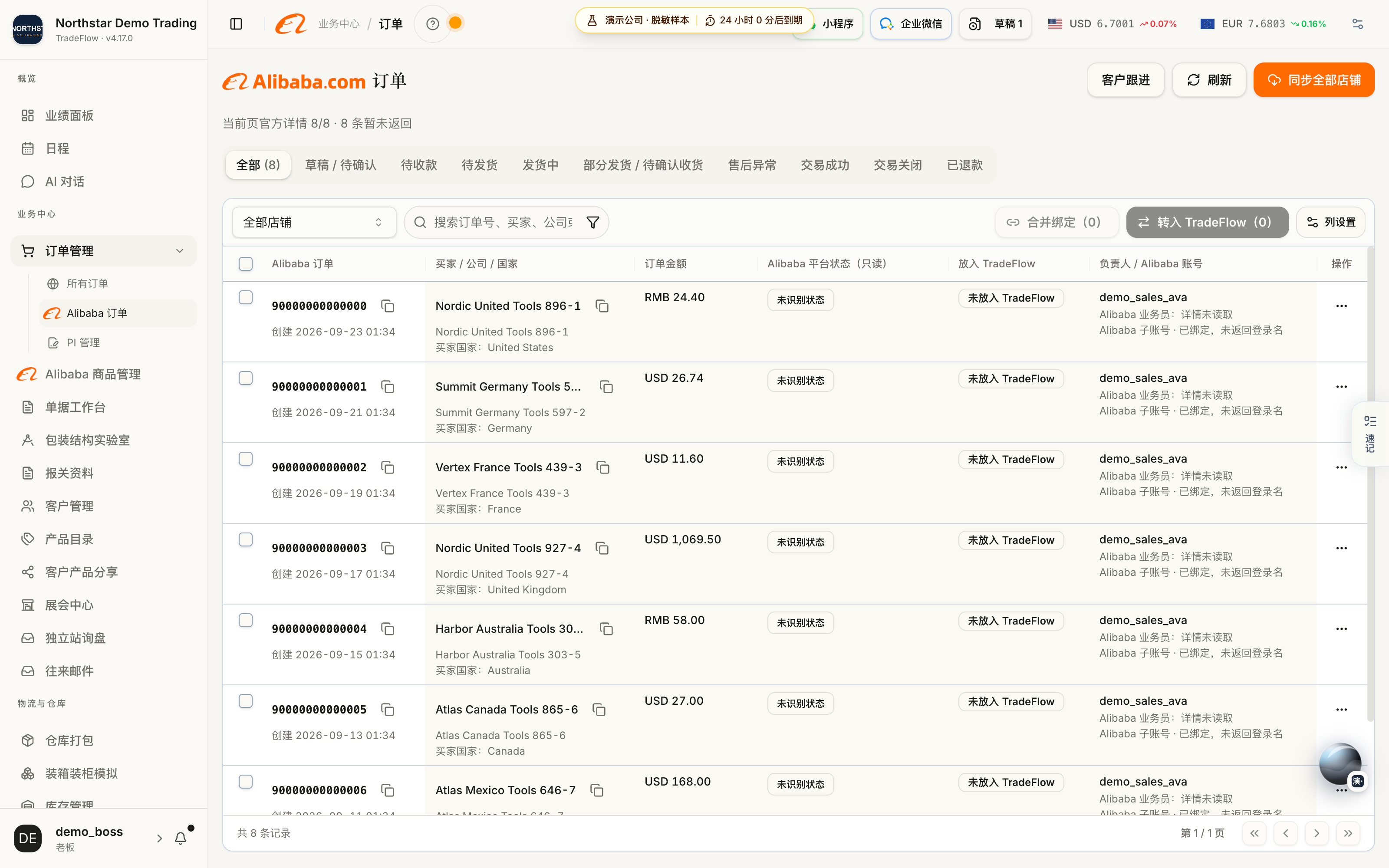Copy order number 90000000000003
1389x868 pixels.
coord(388,548)
